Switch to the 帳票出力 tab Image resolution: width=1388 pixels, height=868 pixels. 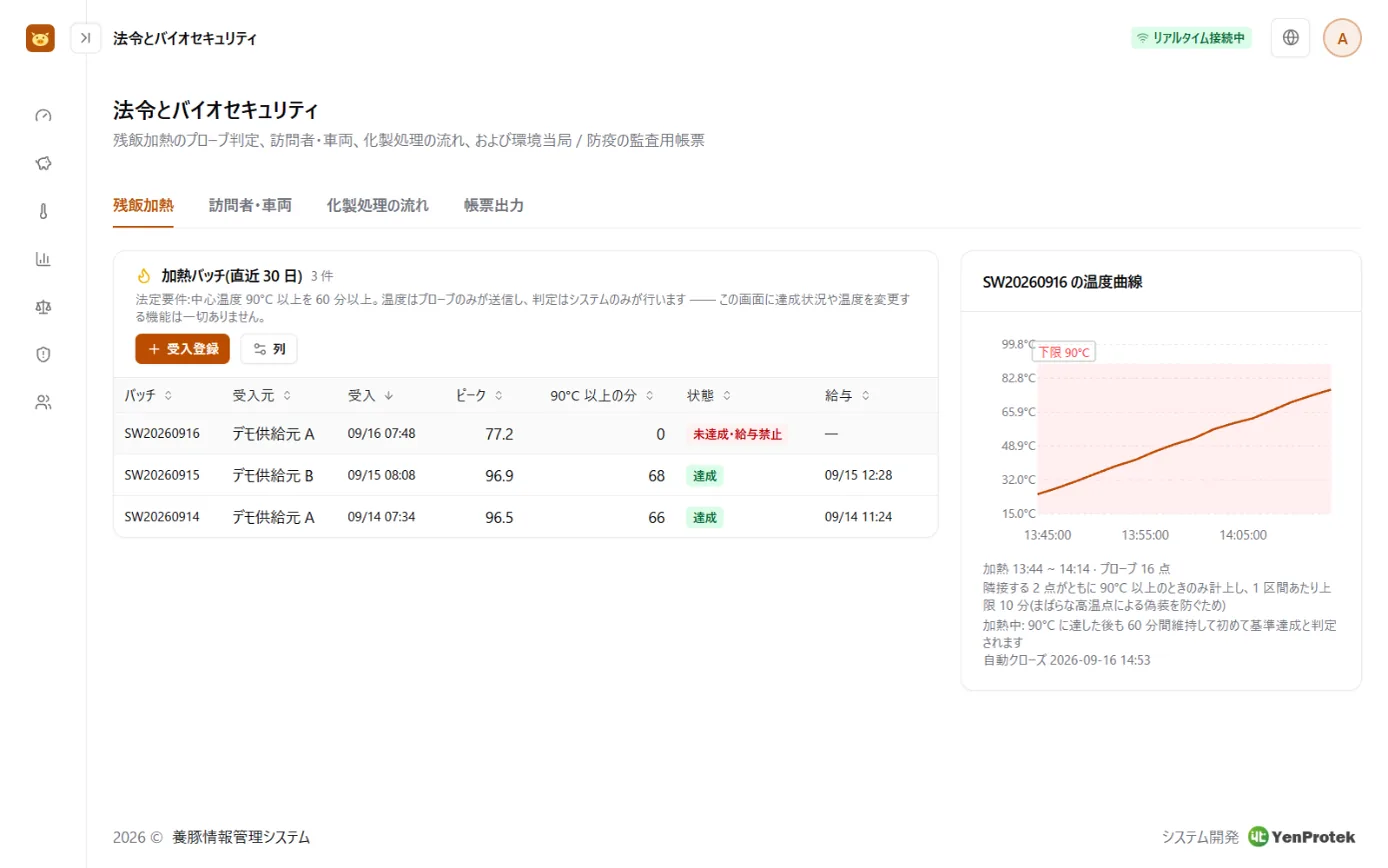(494, 205)
